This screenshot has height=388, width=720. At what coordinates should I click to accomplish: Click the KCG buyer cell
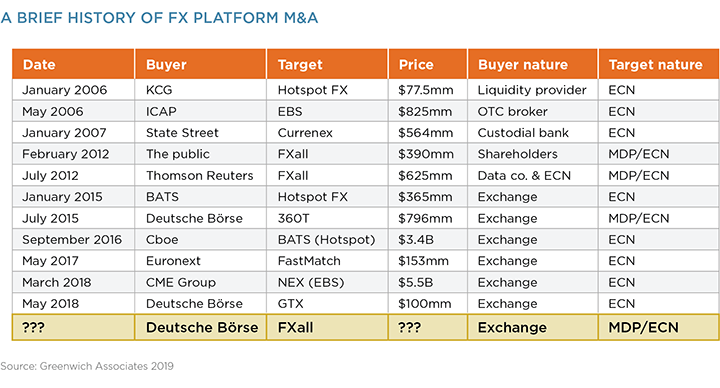click(201, 90)
